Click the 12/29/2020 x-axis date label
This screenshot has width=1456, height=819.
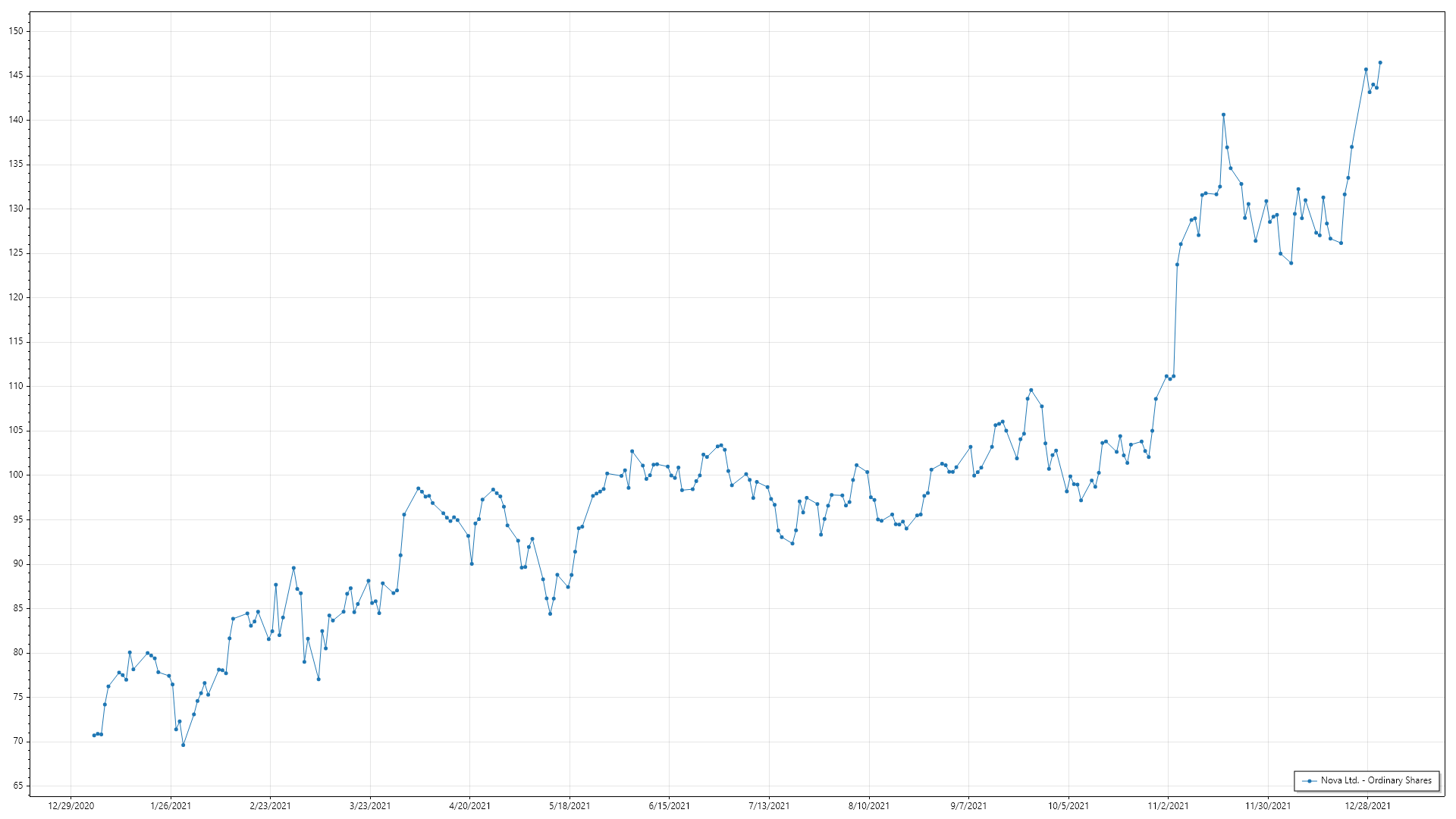tap(71, 805)
